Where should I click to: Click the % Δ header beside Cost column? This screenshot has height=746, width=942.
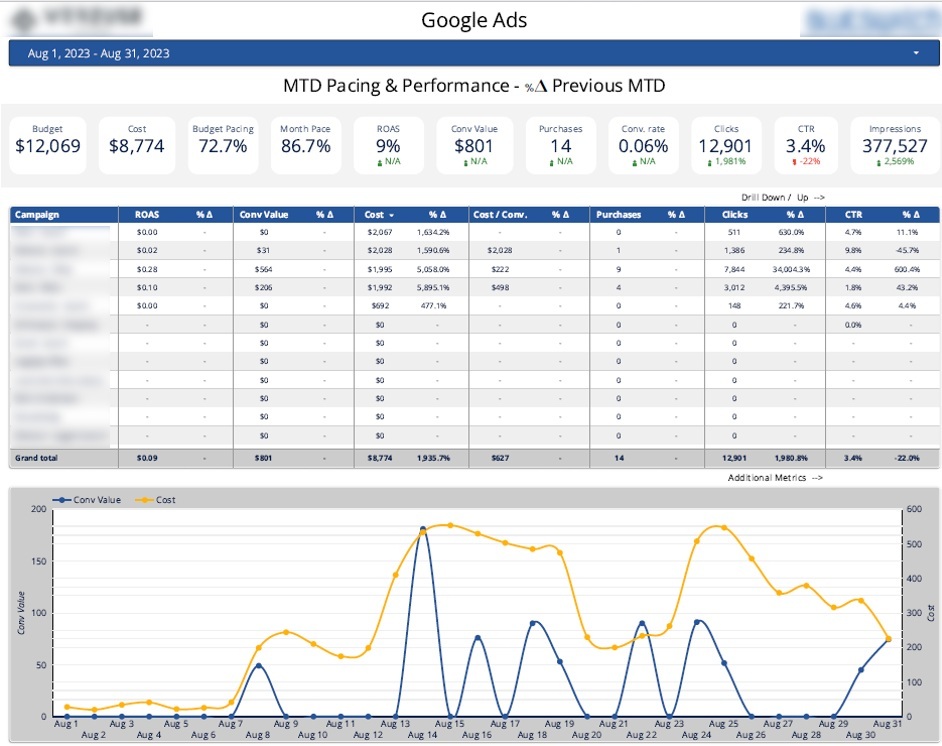(437, 214)
